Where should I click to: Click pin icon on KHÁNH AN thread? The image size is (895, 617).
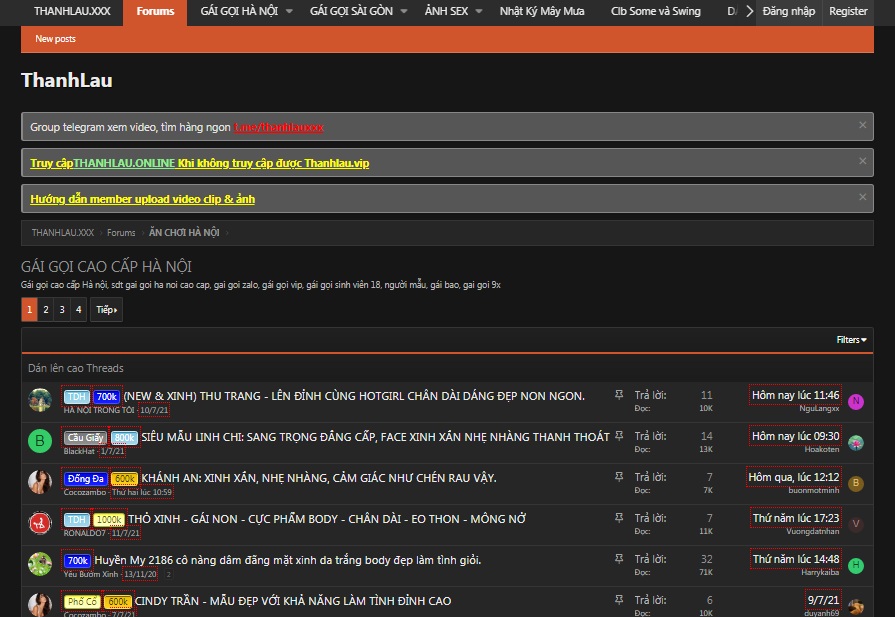pos(619,477)
